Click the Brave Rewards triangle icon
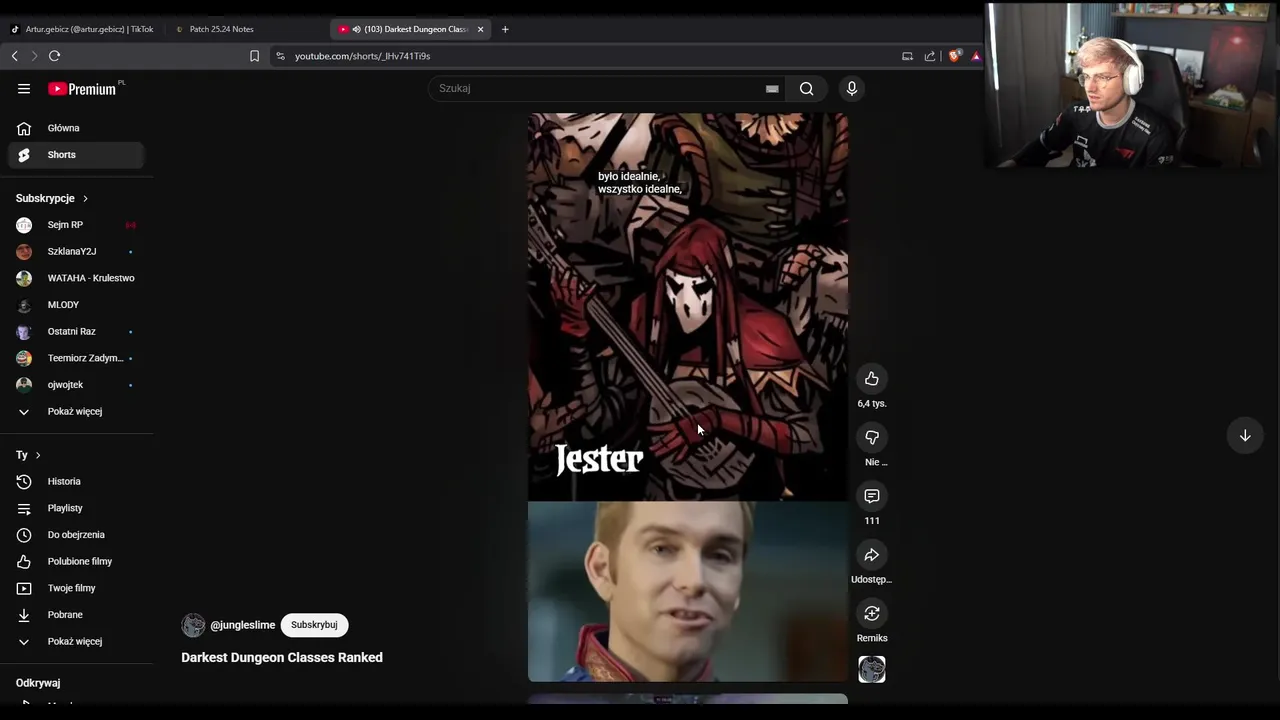 [976, 56]
